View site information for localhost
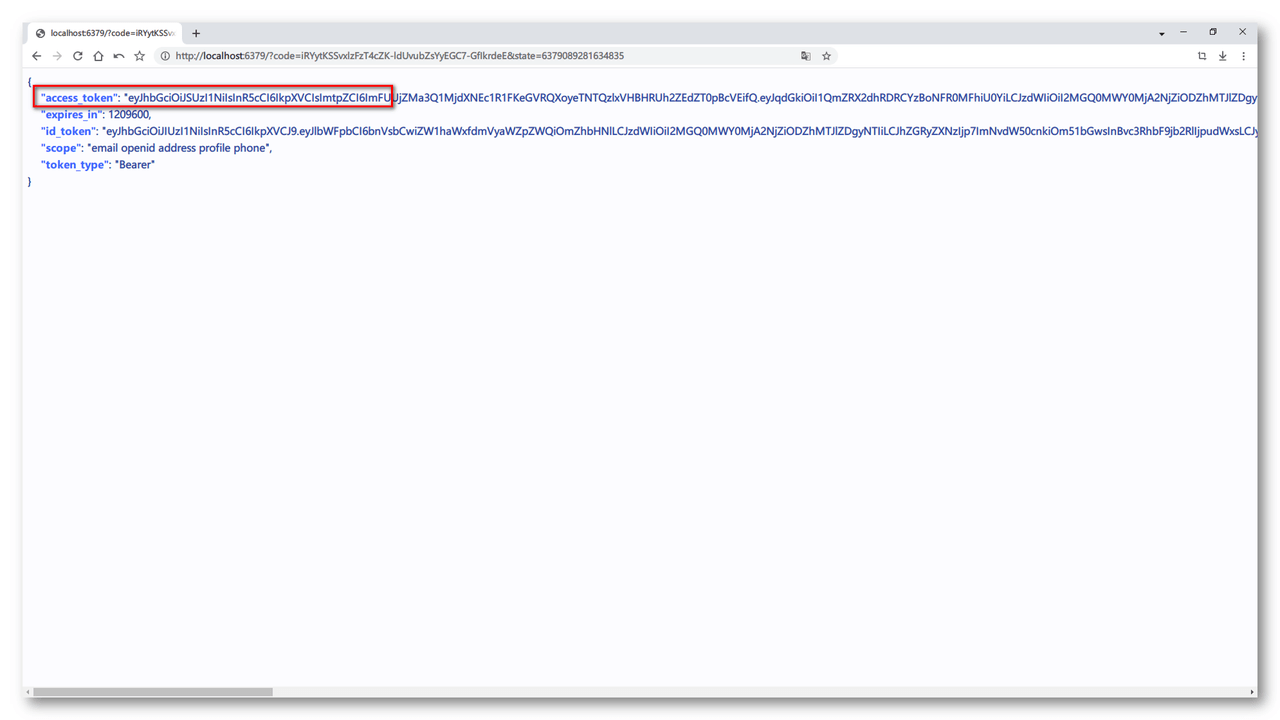 [x=165, y=56]
